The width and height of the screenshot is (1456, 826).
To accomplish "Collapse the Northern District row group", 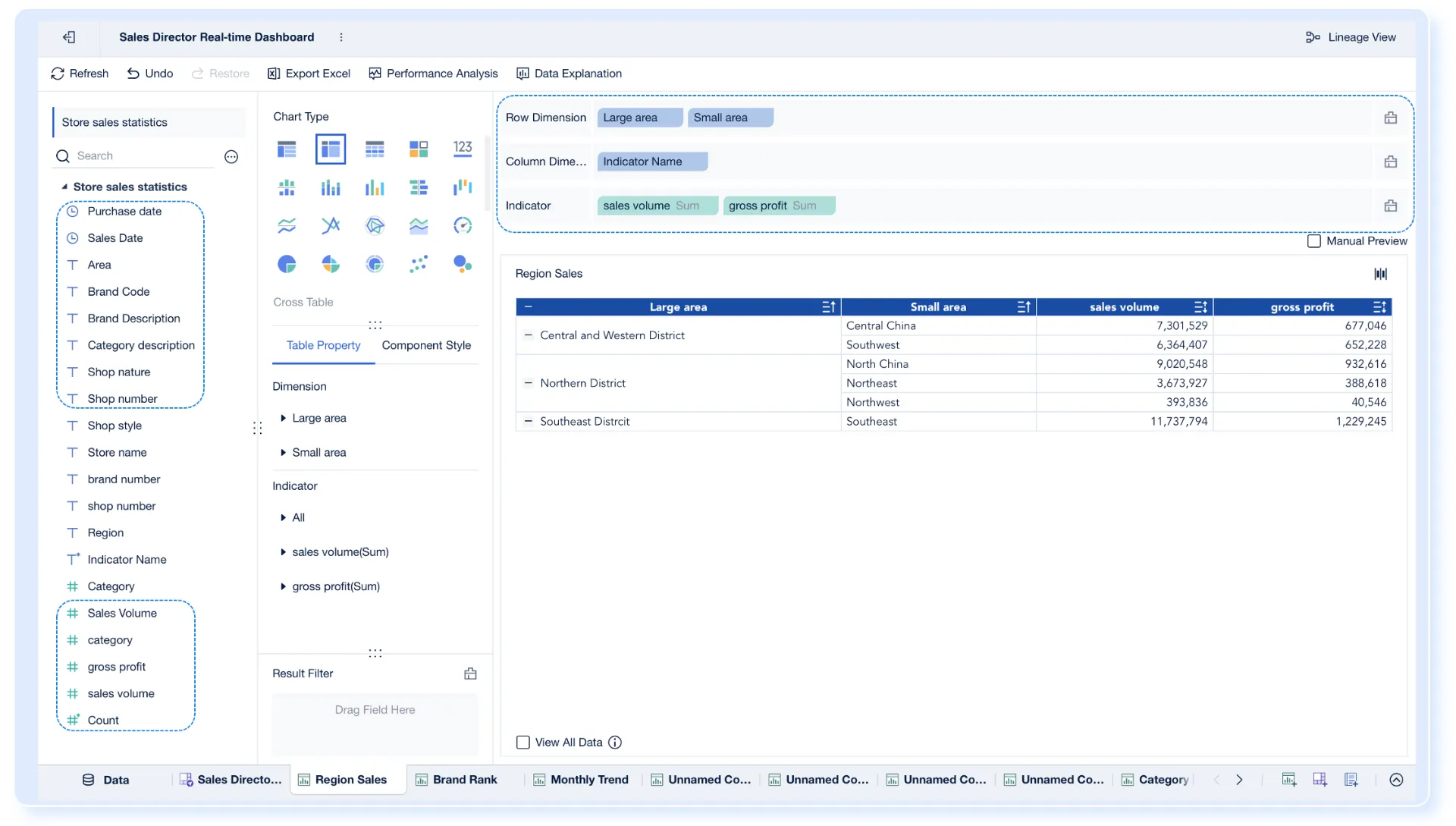I will click(529, 383).
